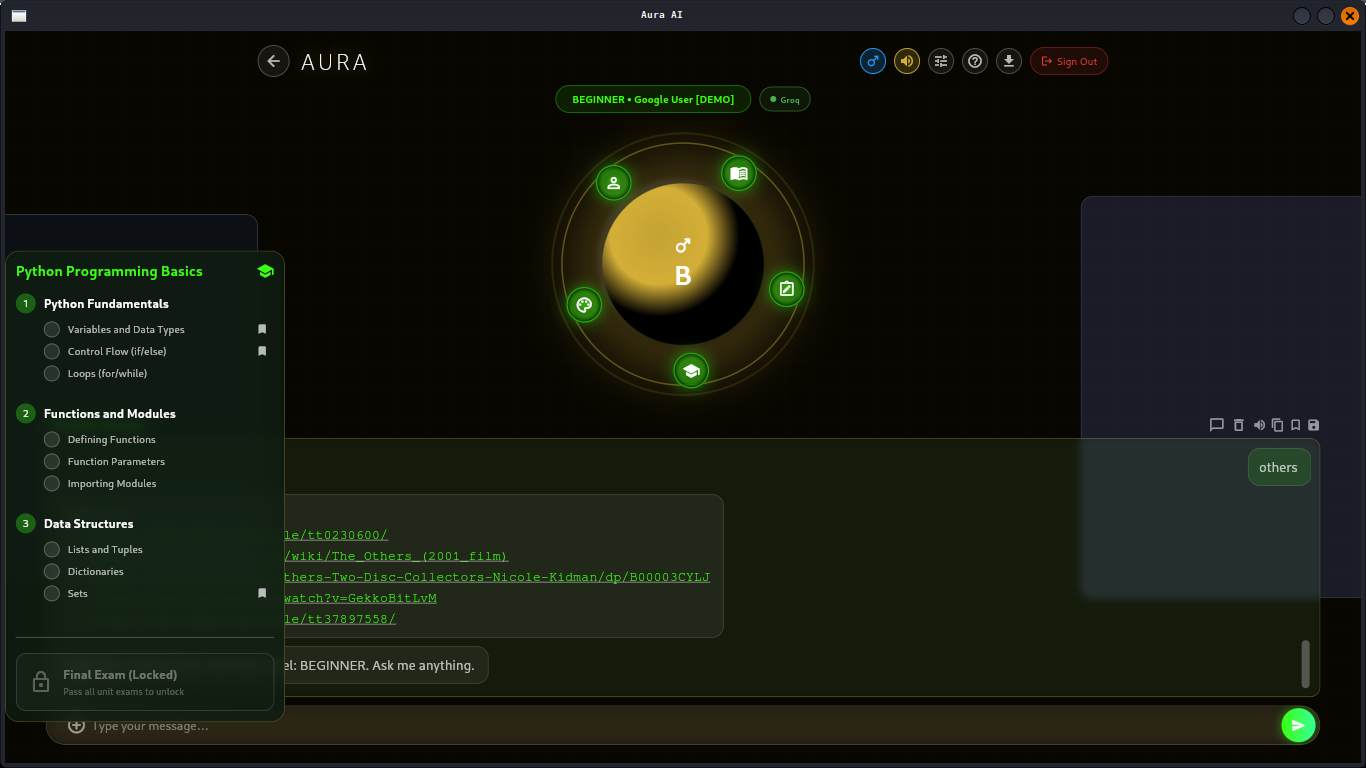Open the color palette icon on orb ring
The height and width of the screenshot is (768, 1366).
point(585,305)
